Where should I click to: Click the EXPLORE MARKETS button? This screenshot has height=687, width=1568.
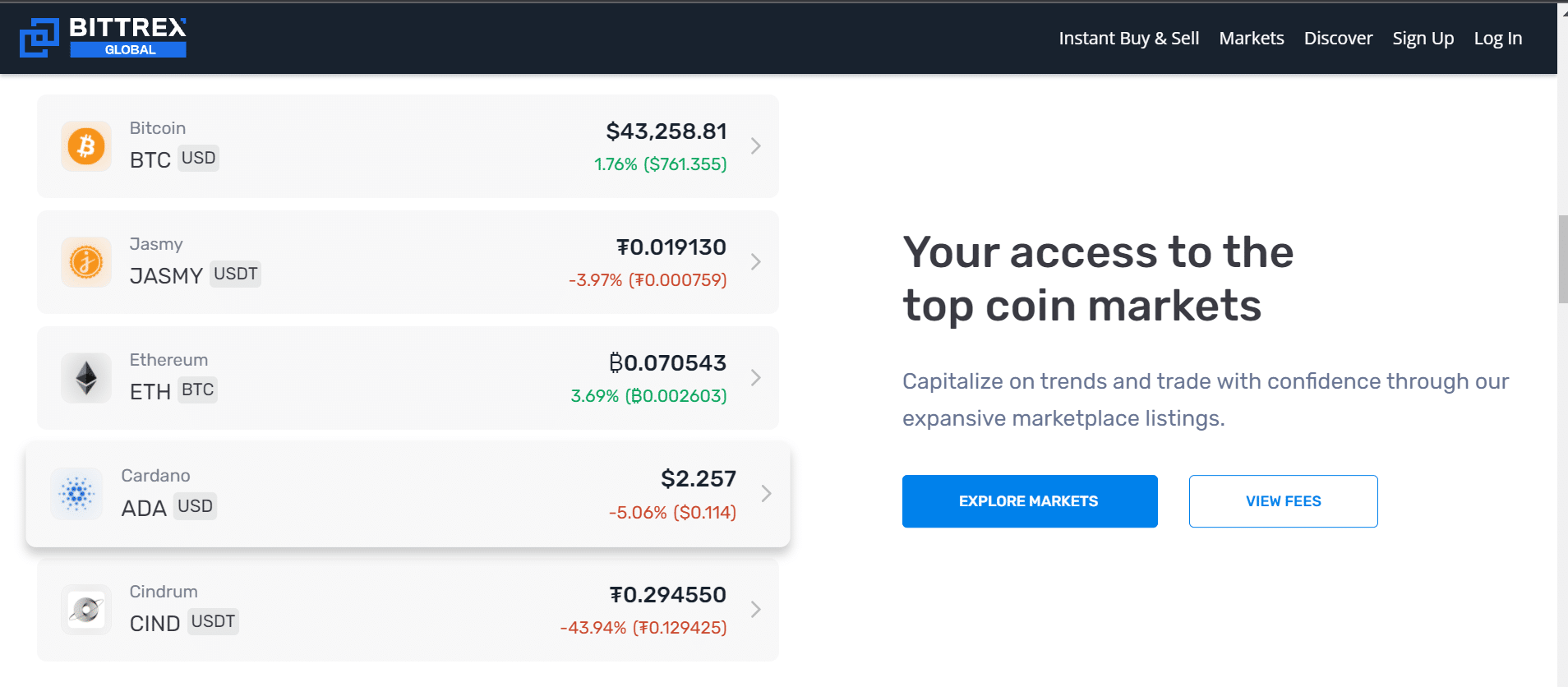click(x=1030, y=501)
